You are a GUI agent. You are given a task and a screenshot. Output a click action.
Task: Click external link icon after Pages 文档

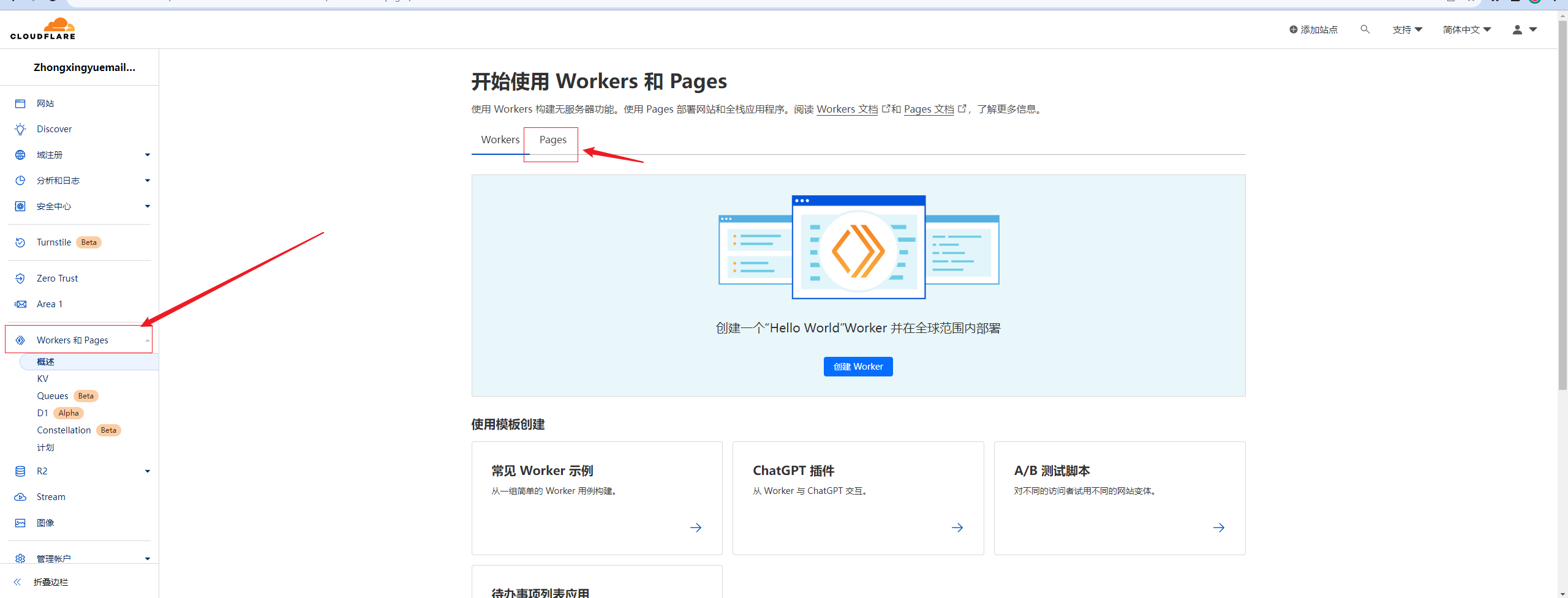pyautogui.click(x=962, y=108)
